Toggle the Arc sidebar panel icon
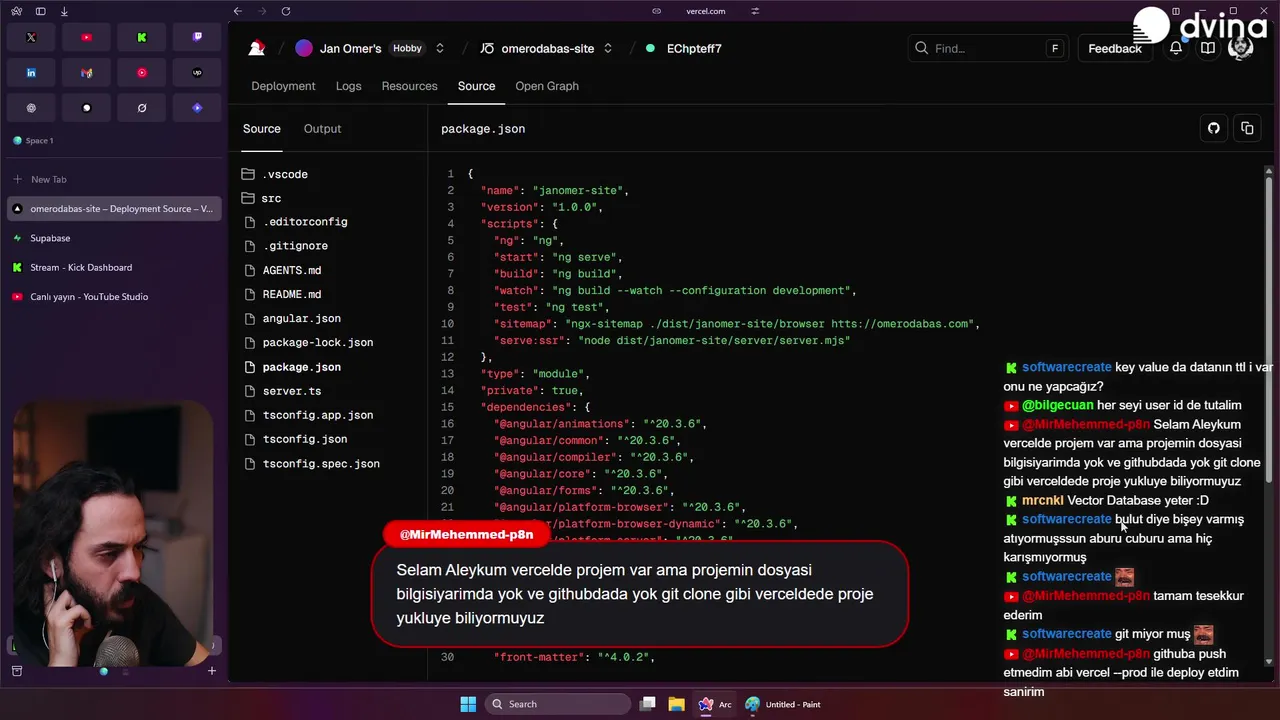The image size is (1280, 720). point(40,11)
